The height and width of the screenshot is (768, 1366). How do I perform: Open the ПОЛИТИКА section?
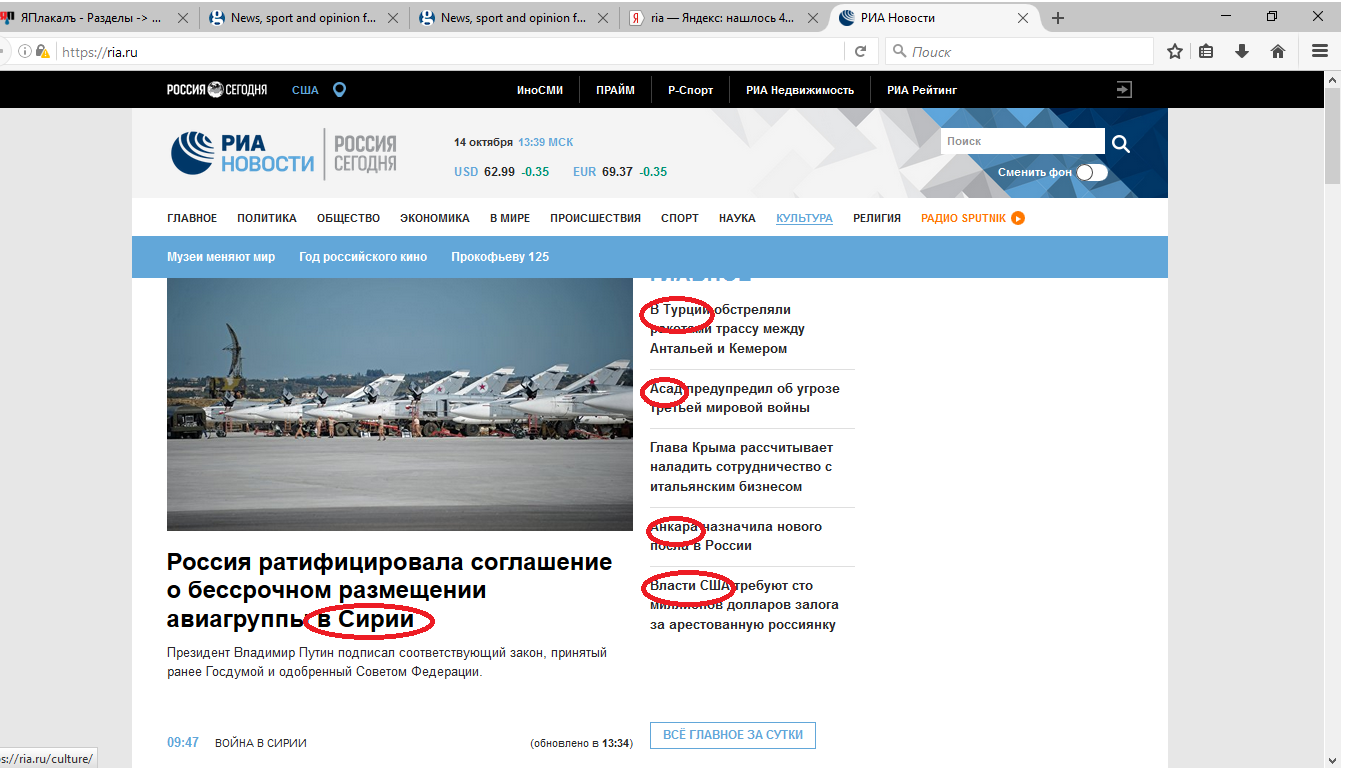point(267,218)
